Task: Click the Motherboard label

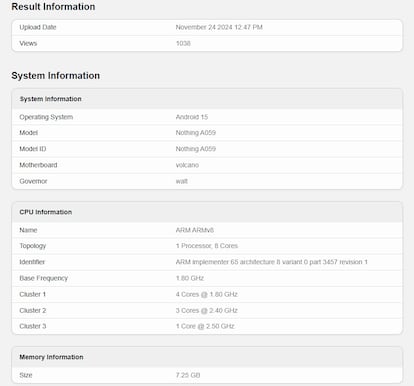Action: tap(38, 165)
